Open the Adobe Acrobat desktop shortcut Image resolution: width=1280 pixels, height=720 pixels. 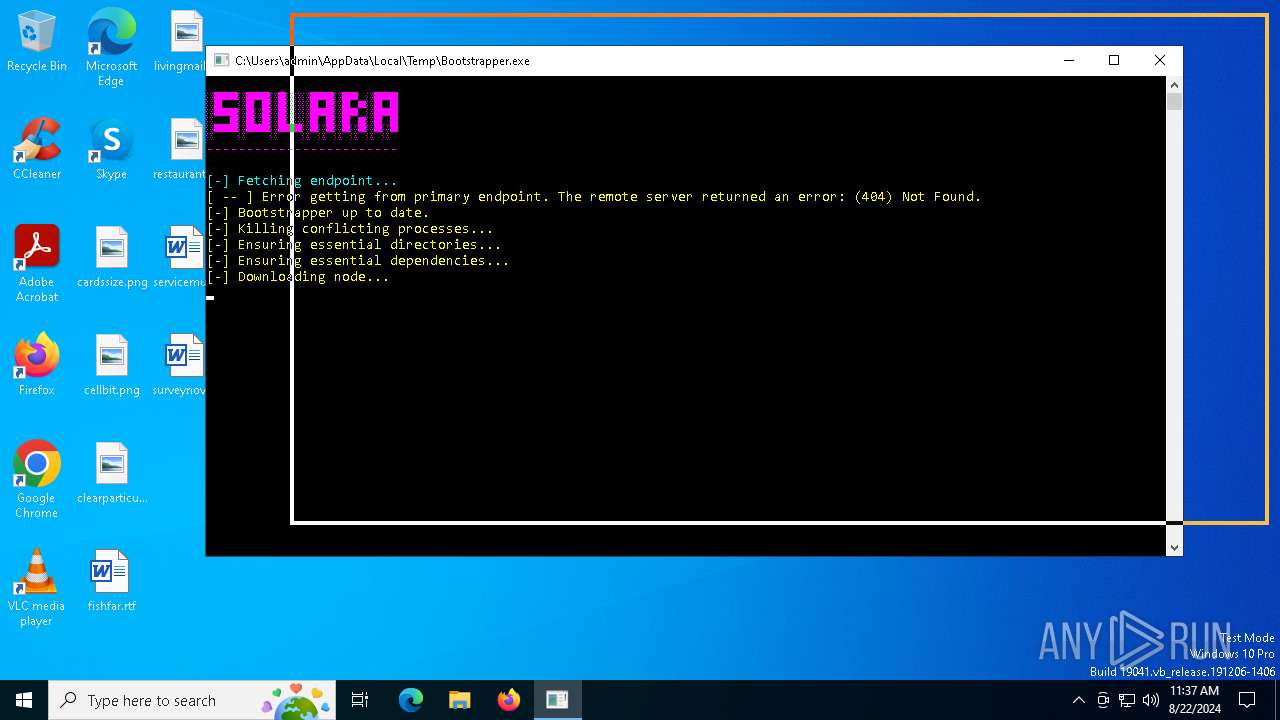coord(37,264)
